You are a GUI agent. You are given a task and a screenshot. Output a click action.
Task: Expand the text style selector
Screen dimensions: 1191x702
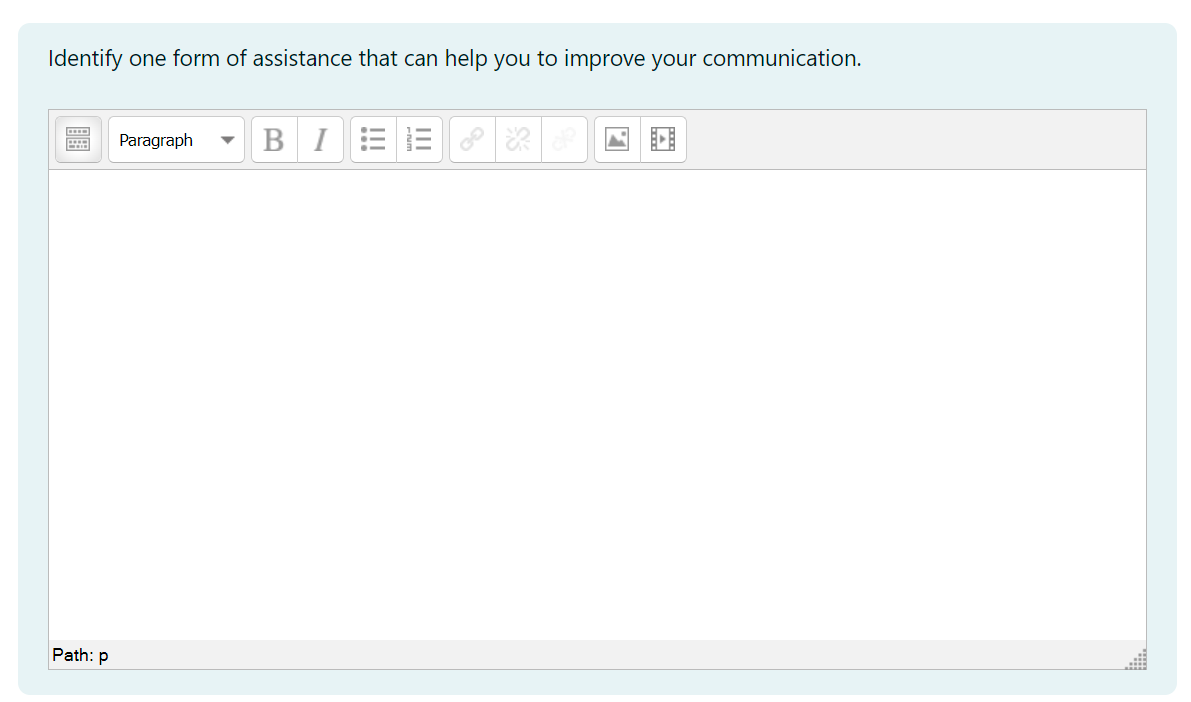pyautogui.click(x=176, y=139)
